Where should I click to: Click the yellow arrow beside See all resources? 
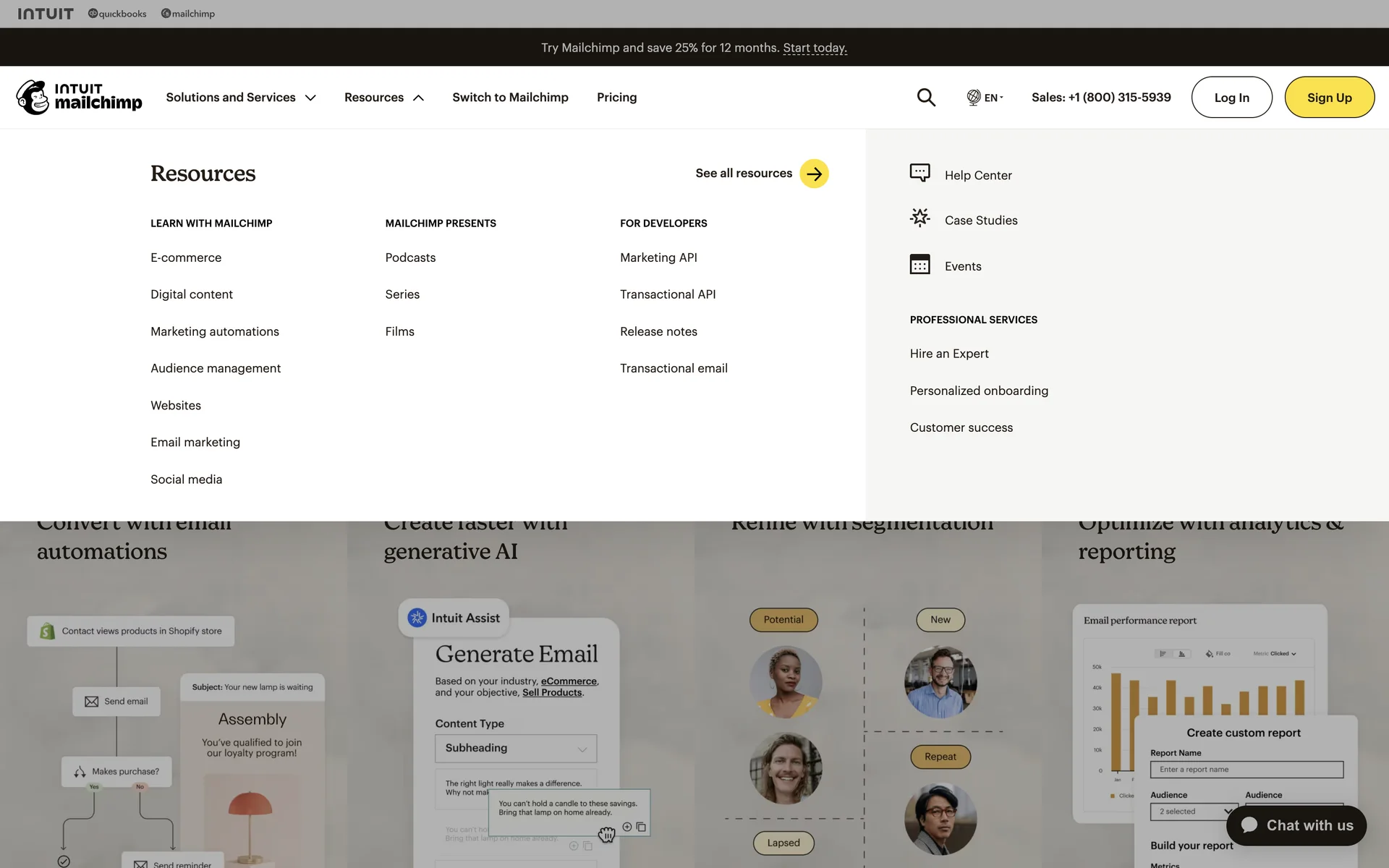point(814,174)
